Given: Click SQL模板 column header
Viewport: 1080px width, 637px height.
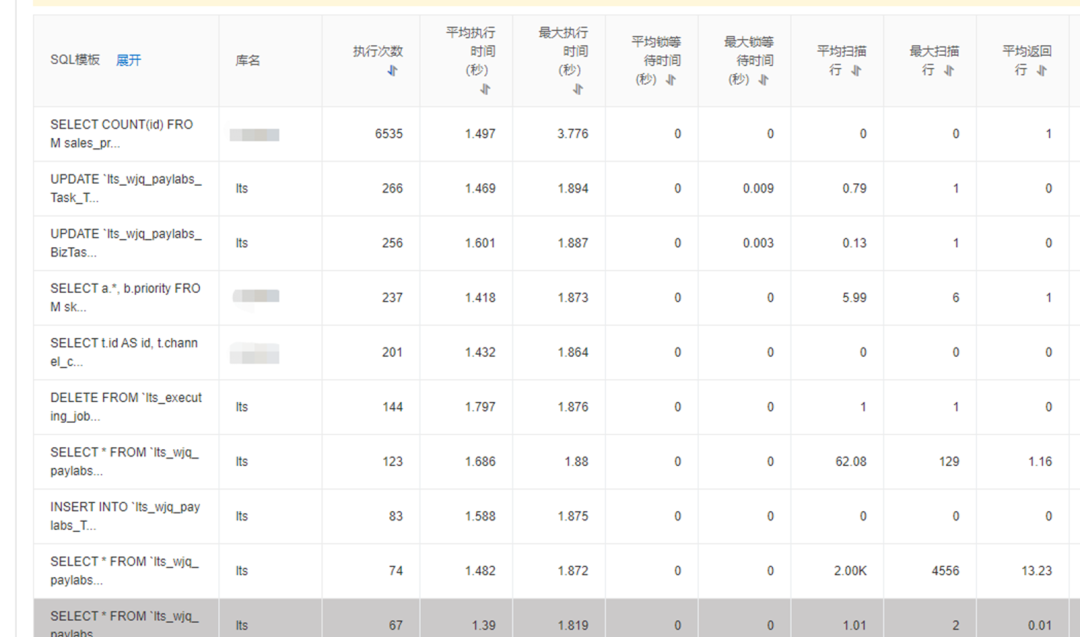Looking at the screenshot, I should 75,60.
